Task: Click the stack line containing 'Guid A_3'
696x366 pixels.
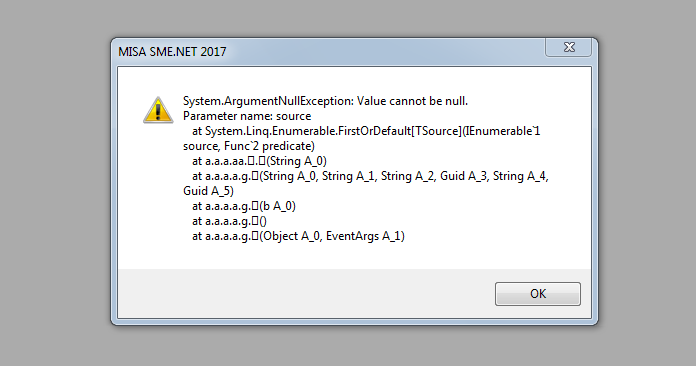Action: [x=370, y=176]
